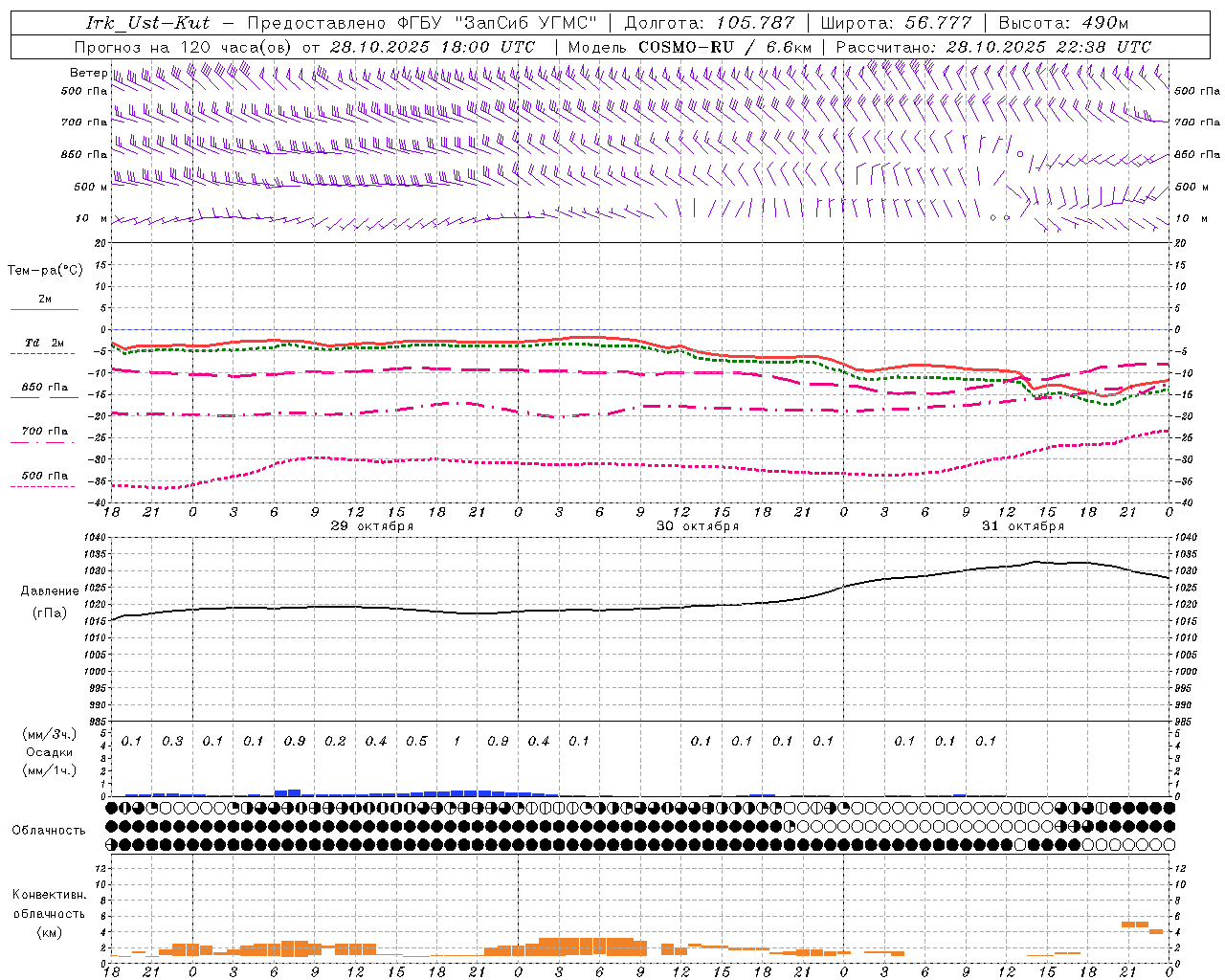Click the date label 29 октября

click(x=372, y=526)
